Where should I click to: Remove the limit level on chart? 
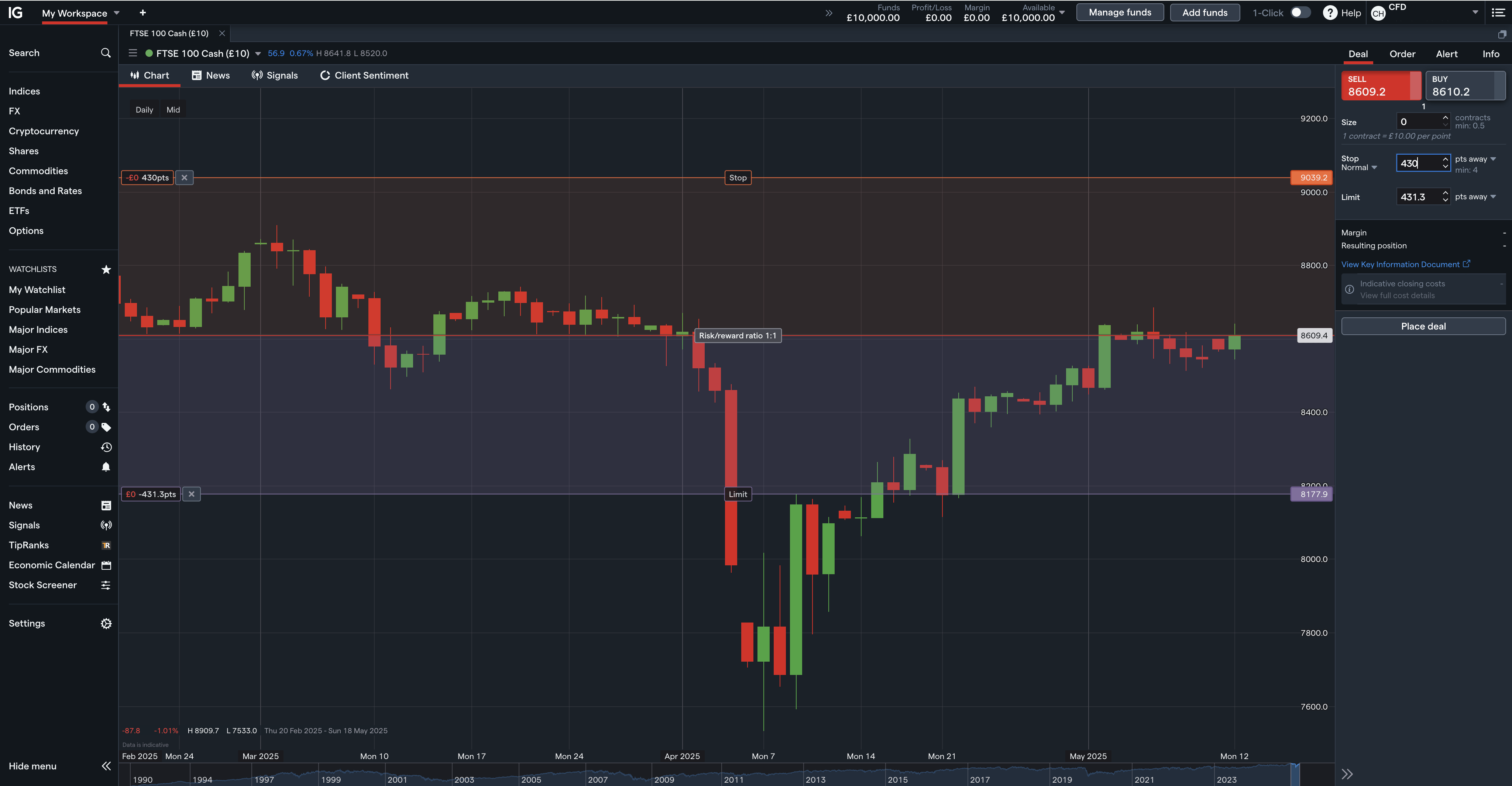click(191, 494)
